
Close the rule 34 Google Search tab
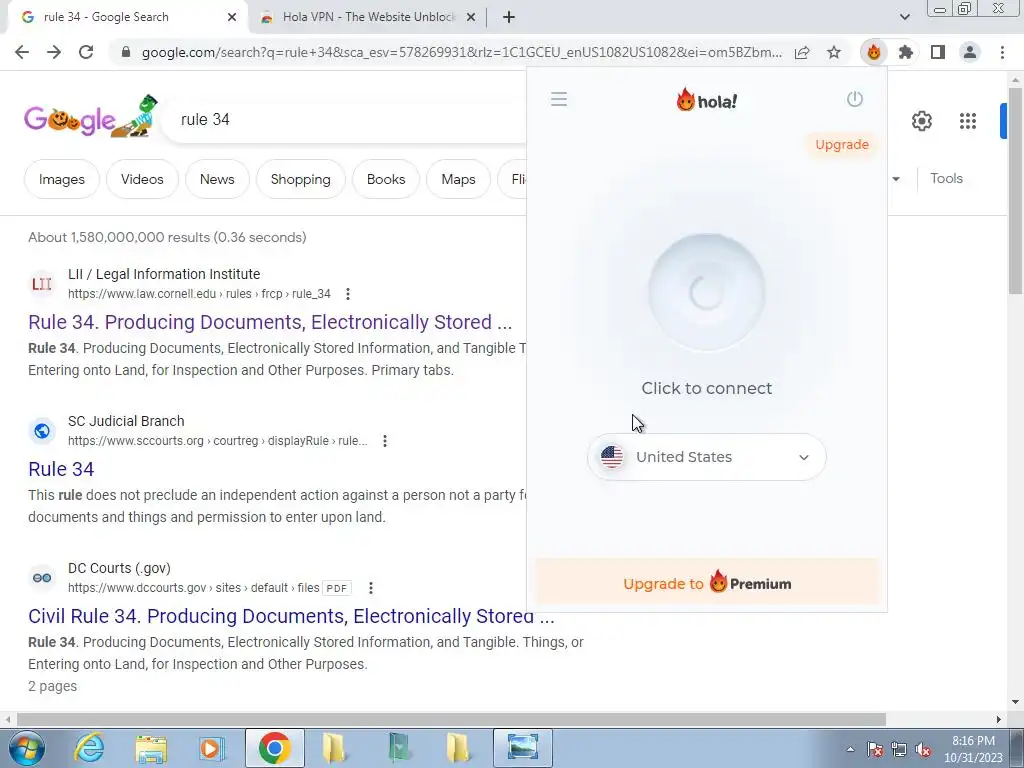(x=232, y=17)
